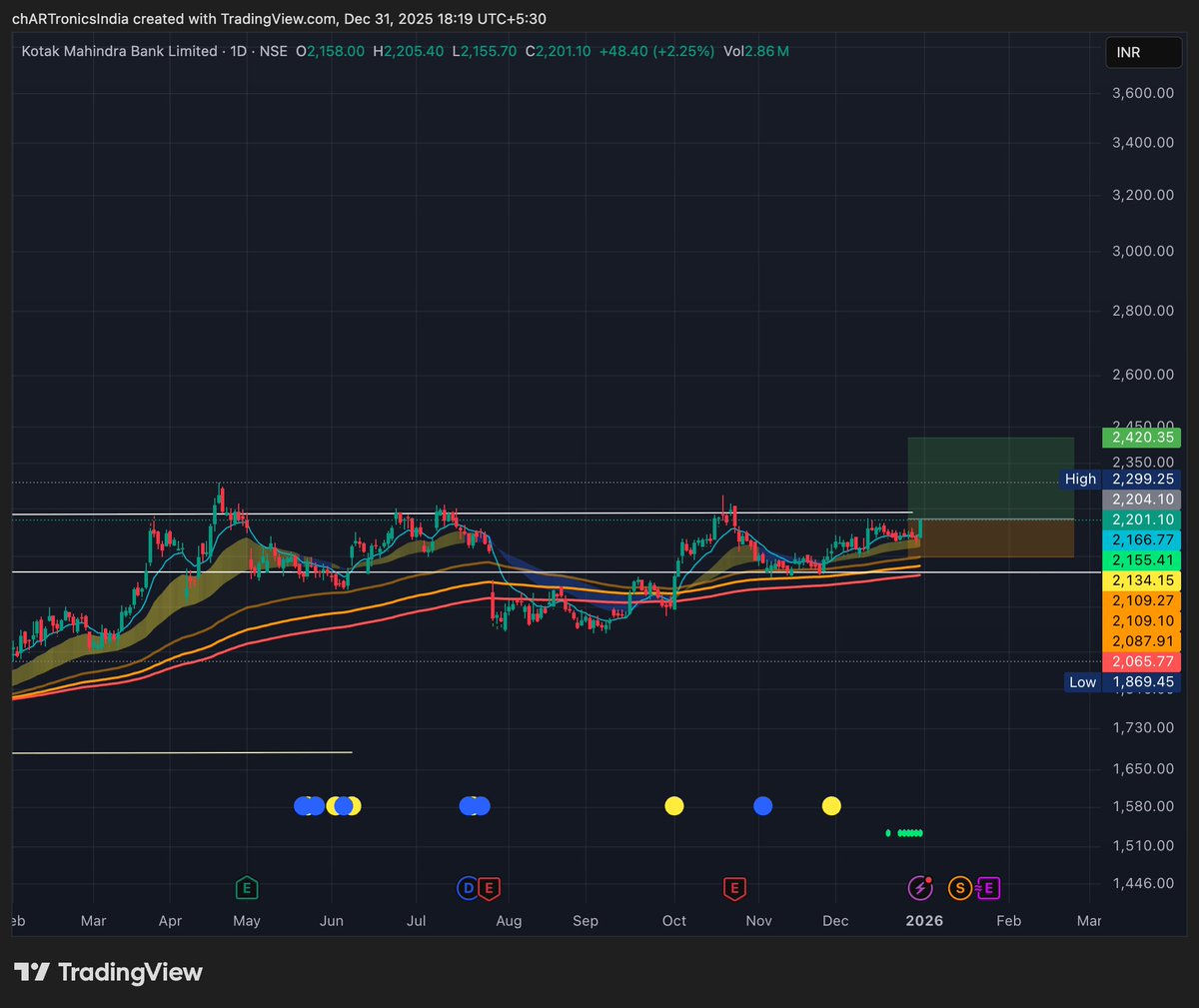Click the orange split S marker

tap(959, 887)
